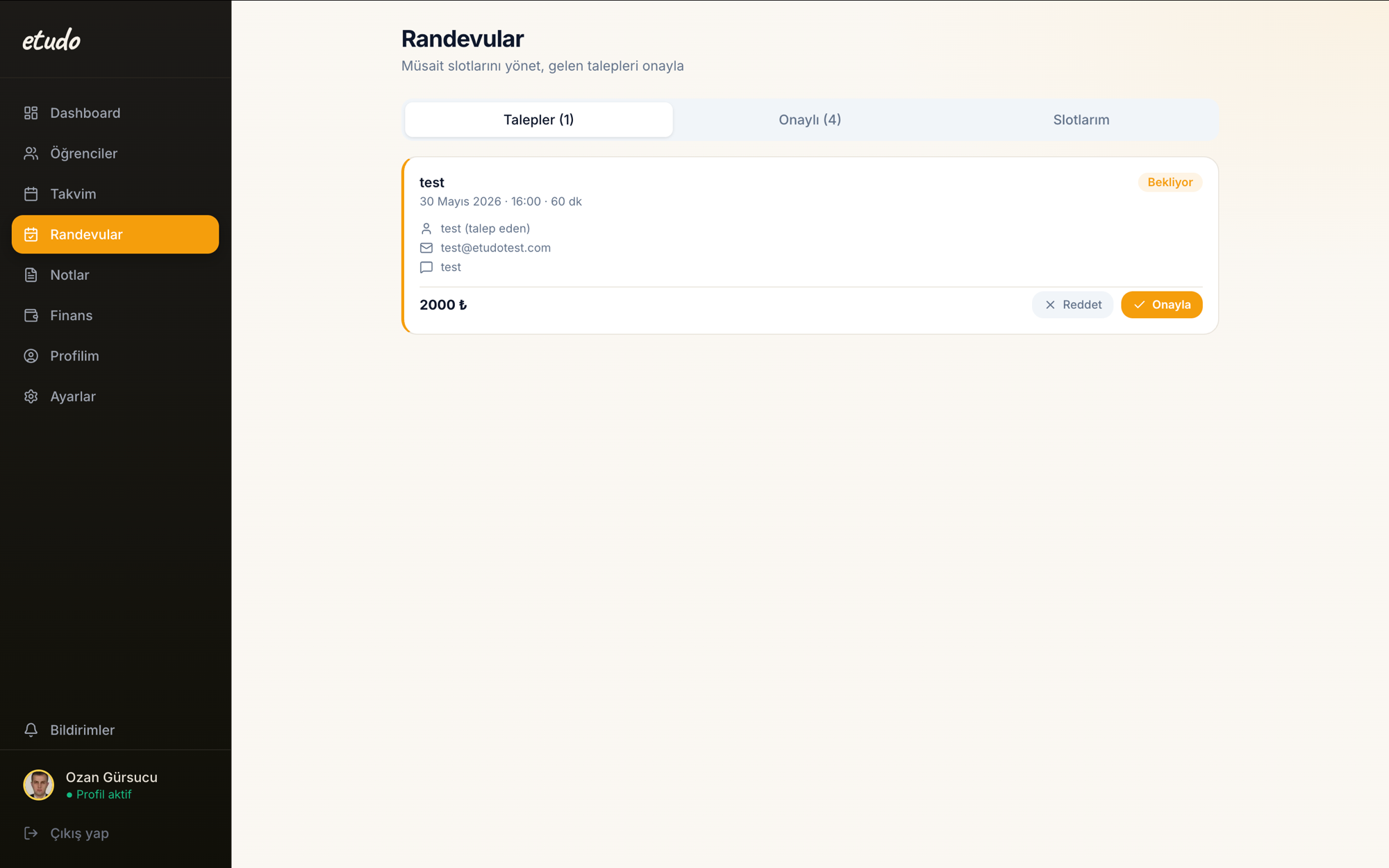Open the Bildirimler bell icon

click(x=31, y=730)
